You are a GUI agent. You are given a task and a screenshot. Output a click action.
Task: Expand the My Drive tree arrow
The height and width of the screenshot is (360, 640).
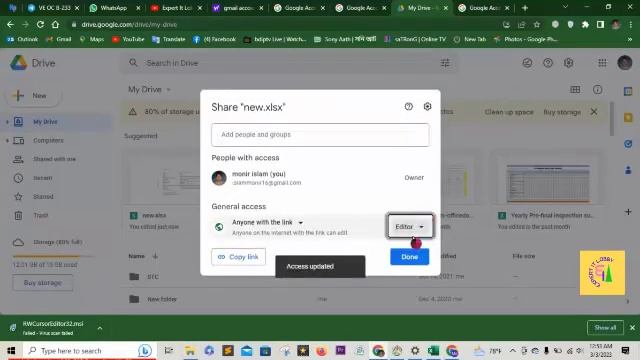[x=7, y=122]
